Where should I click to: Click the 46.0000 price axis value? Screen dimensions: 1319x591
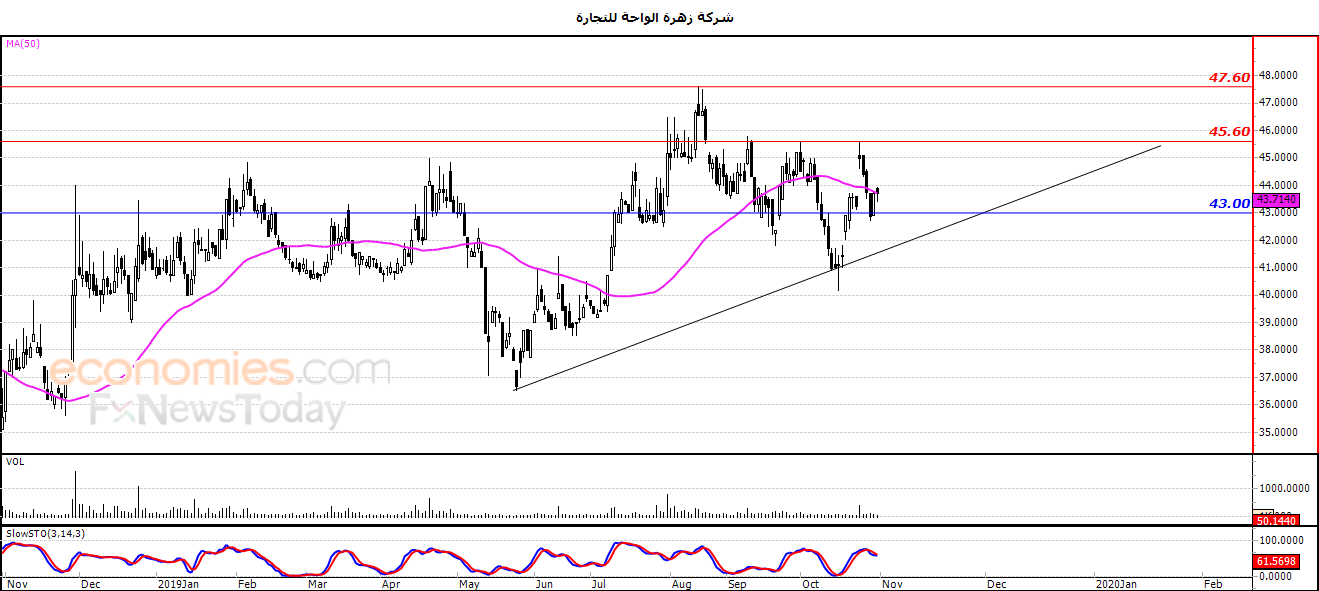[1279, 130]
